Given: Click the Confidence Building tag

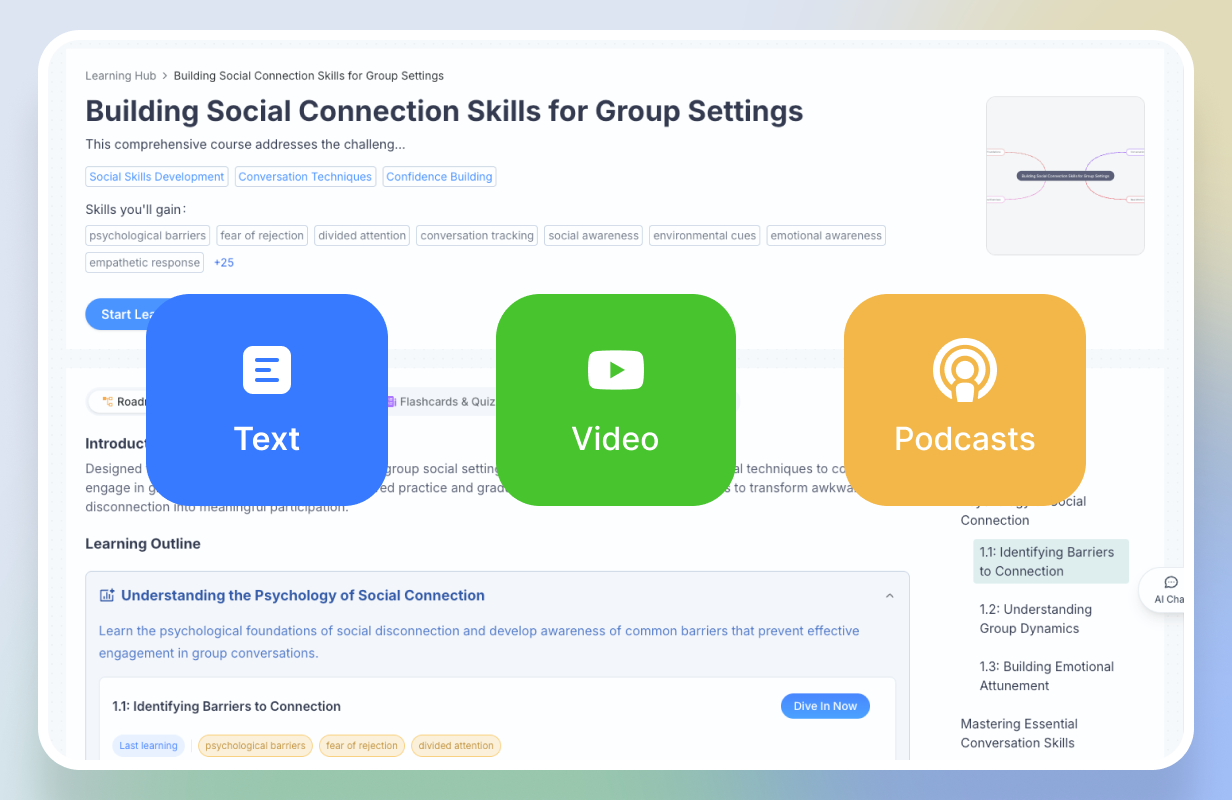Looking at the screenshot, I should click(x=439, y=177).
